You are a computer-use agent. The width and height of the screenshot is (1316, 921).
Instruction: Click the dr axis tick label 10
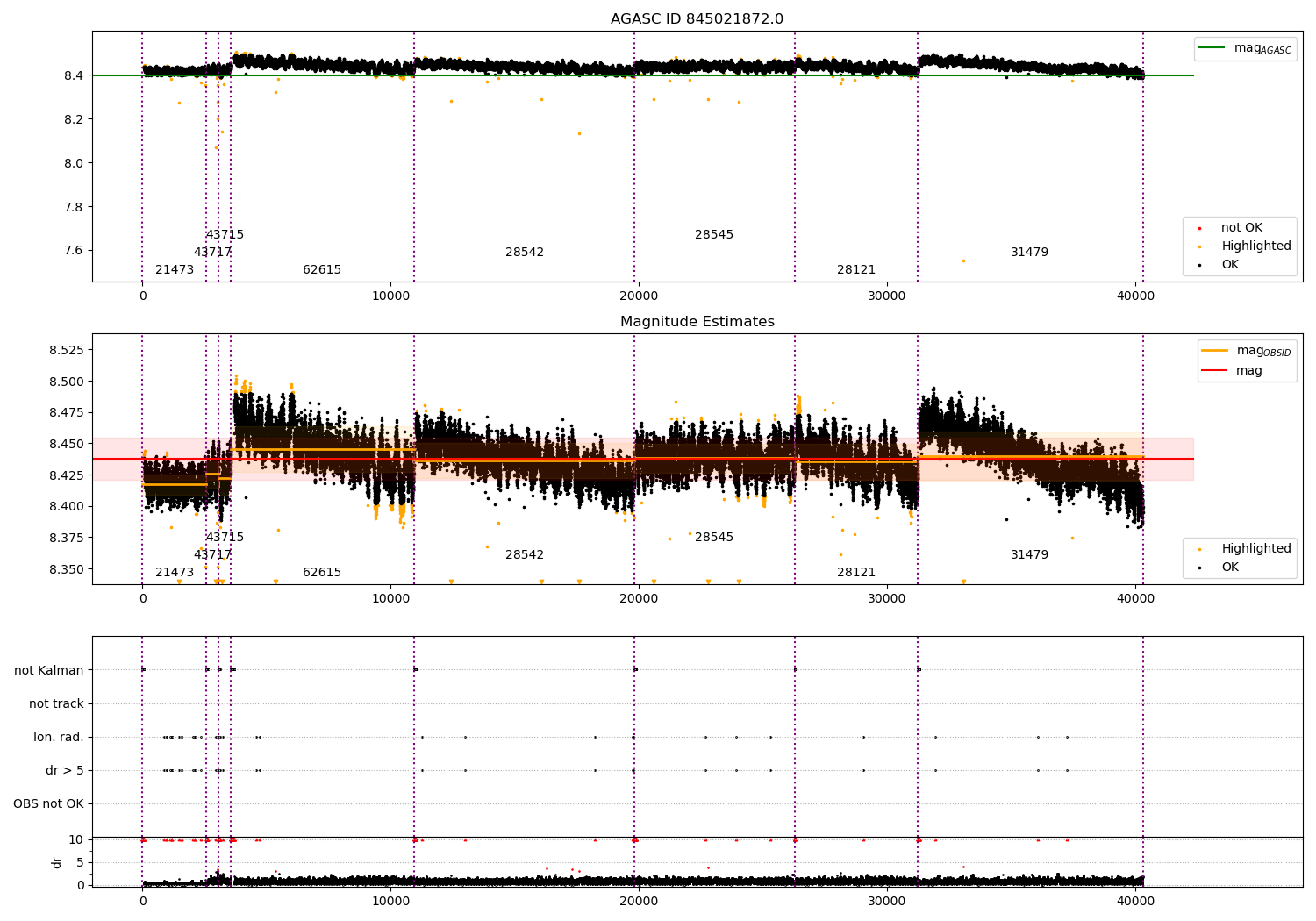[x=76, y=839]
